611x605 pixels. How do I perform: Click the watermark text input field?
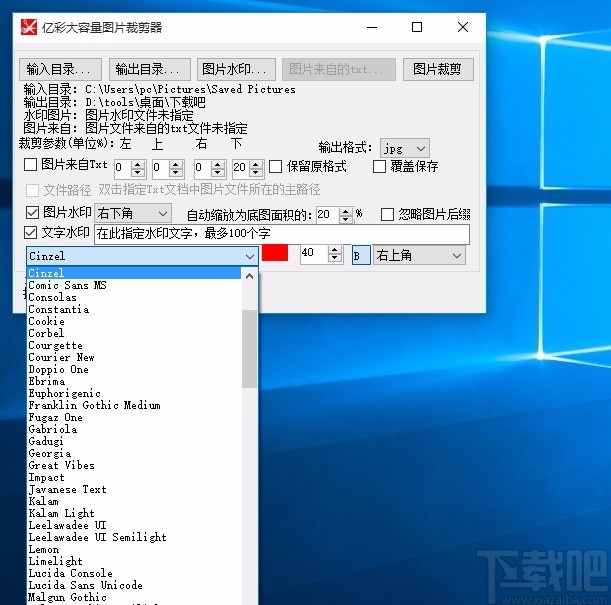tap(282, 234)
